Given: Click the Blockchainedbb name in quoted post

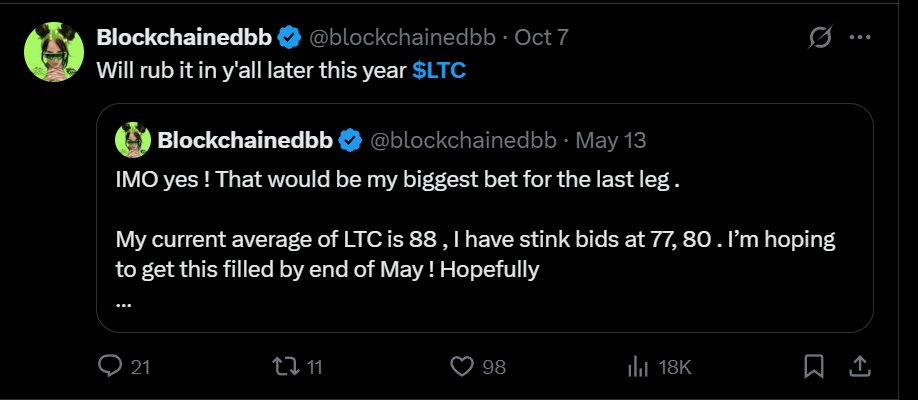Looking at the screenshot, I should click(x=248, y=141).
